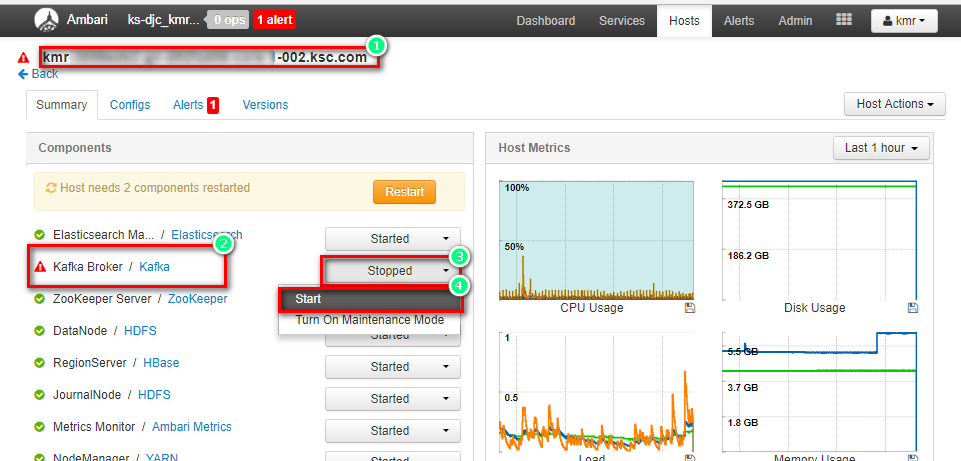
Task: Open the Elasticsearch Master Started dropdown
Action: [392, 238]
